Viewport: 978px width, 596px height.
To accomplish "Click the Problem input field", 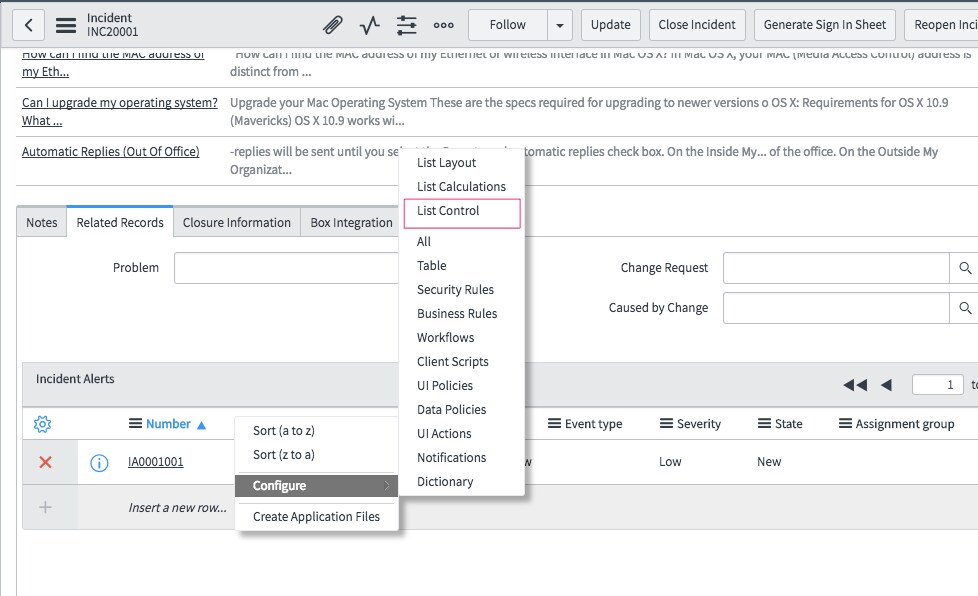I will coord(286,268).
